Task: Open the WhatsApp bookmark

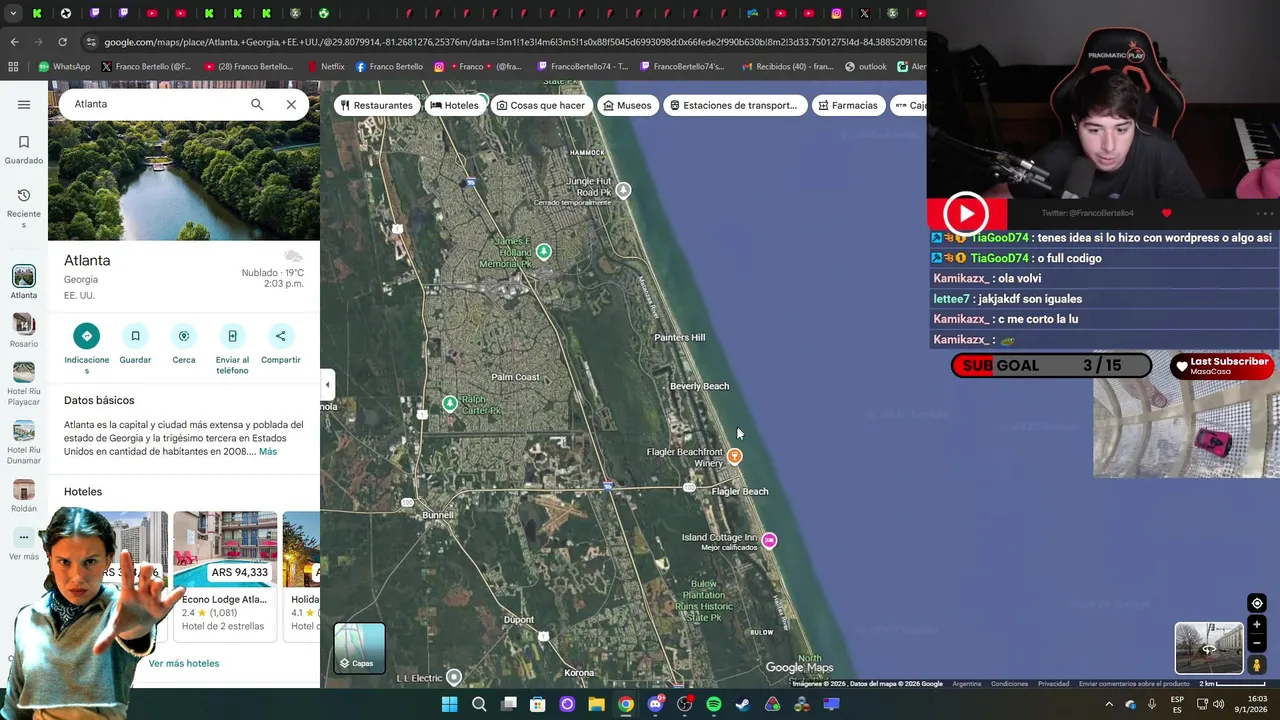Action: click(x=64, y=67)
